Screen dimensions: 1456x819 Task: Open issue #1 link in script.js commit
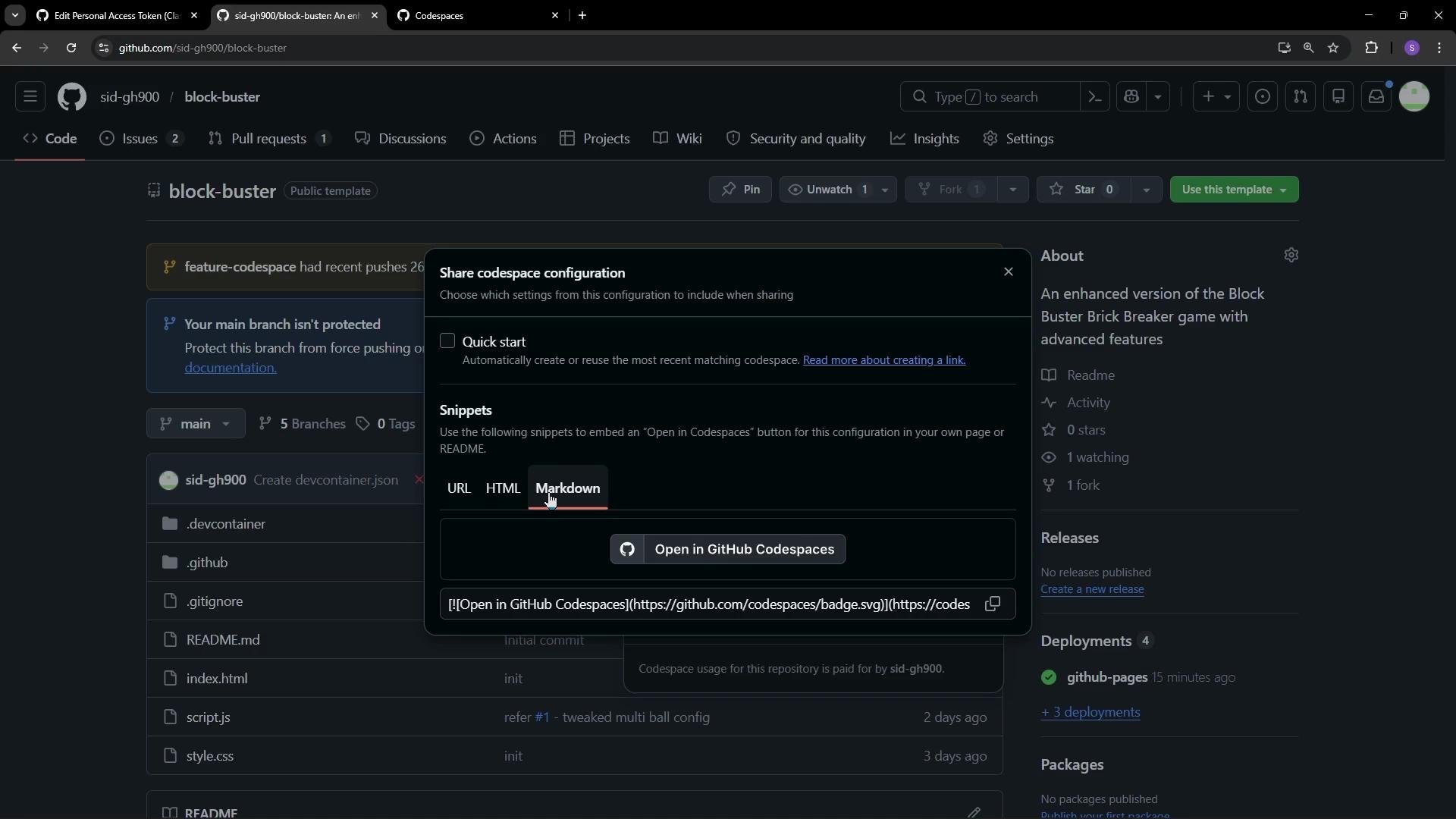pos(541,717)
